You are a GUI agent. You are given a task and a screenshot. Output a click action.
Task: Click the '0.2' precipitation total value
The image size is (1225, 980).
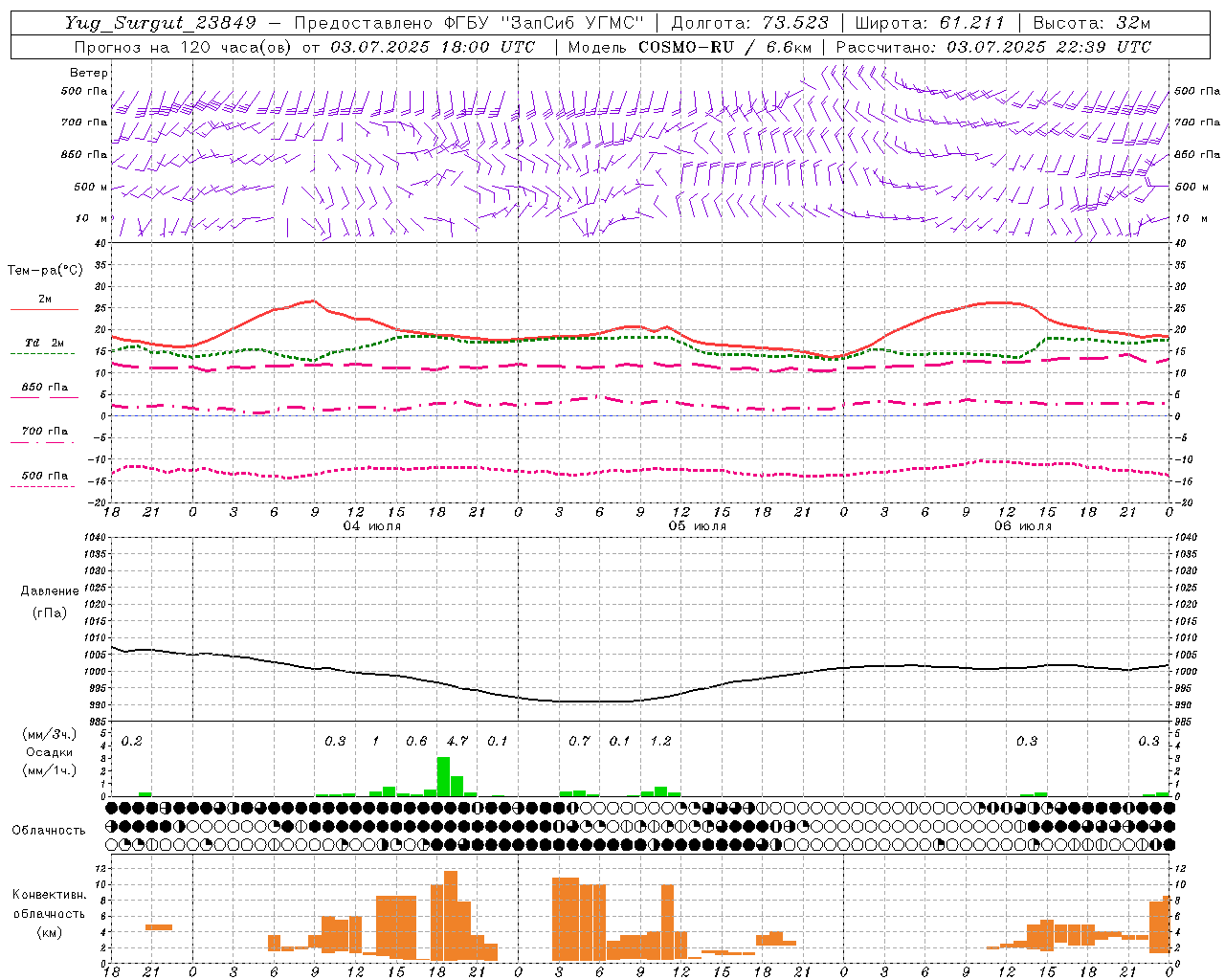(132, 741)
